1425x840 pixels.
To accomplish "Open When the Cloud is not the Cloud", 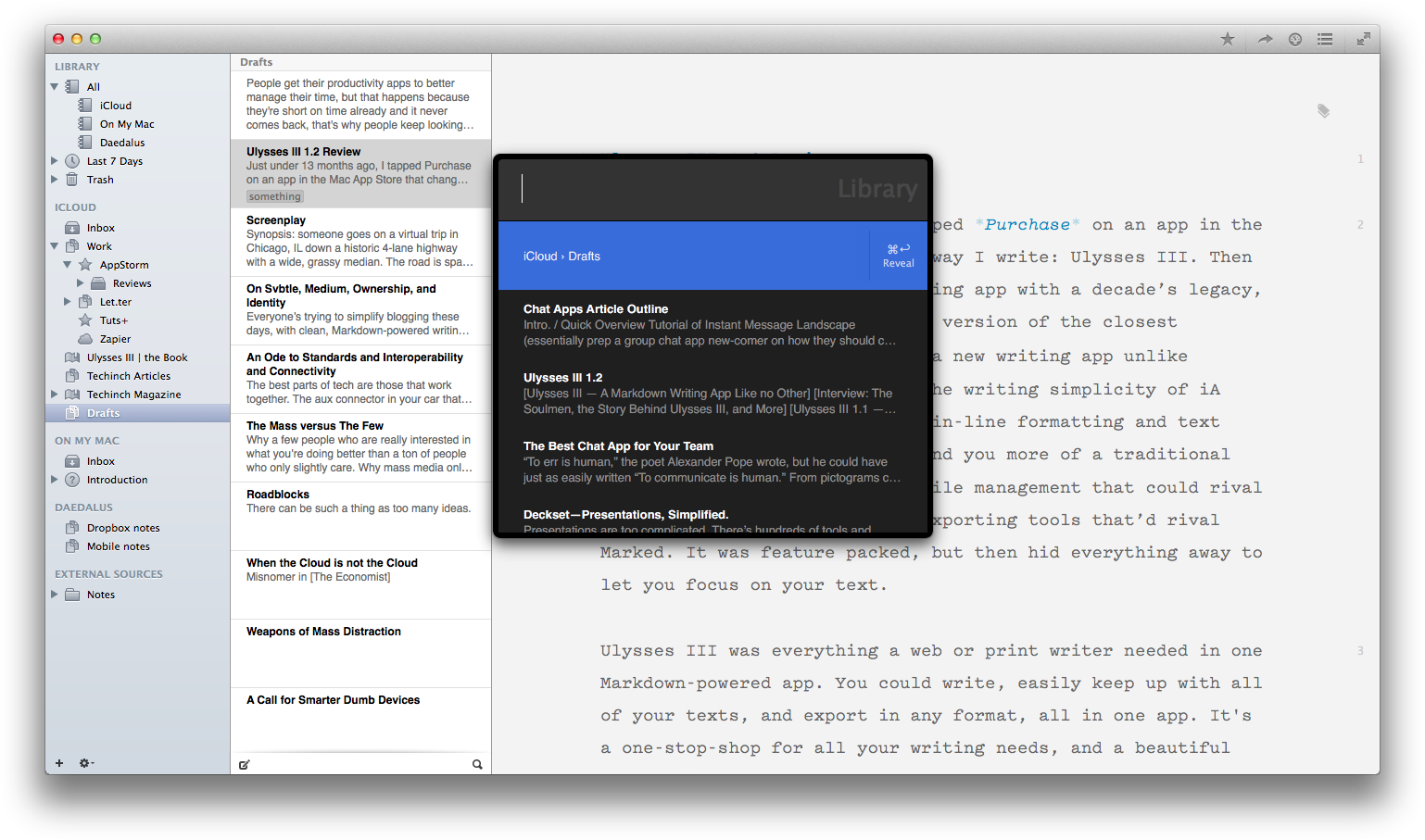I will pos(360,584).
